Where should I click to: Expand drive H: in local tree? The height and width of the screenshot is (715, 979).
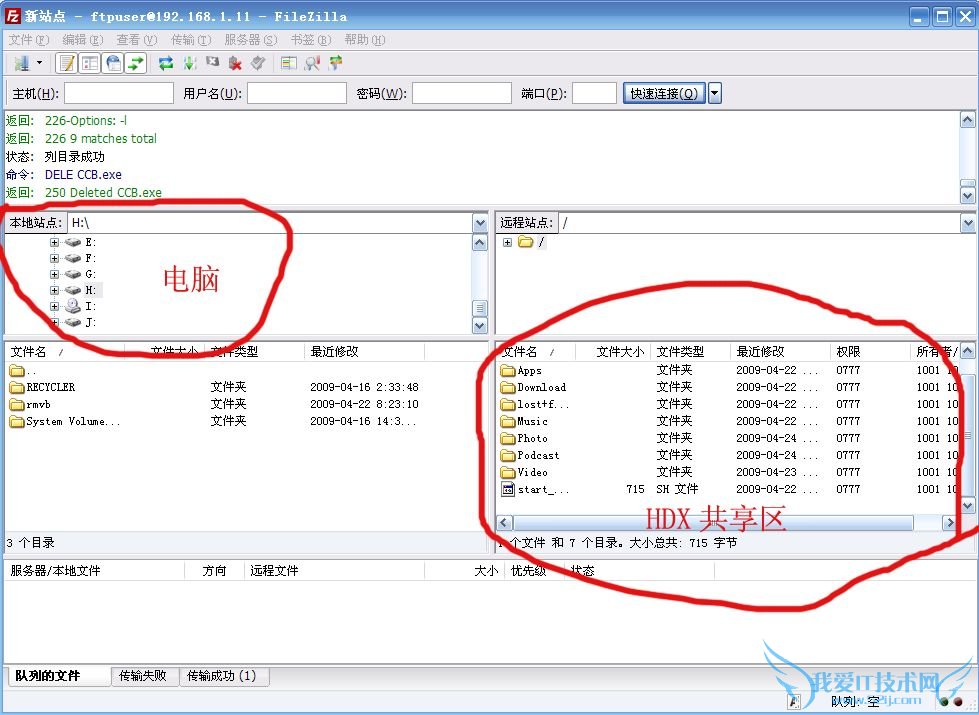click(x=54, y=290)
